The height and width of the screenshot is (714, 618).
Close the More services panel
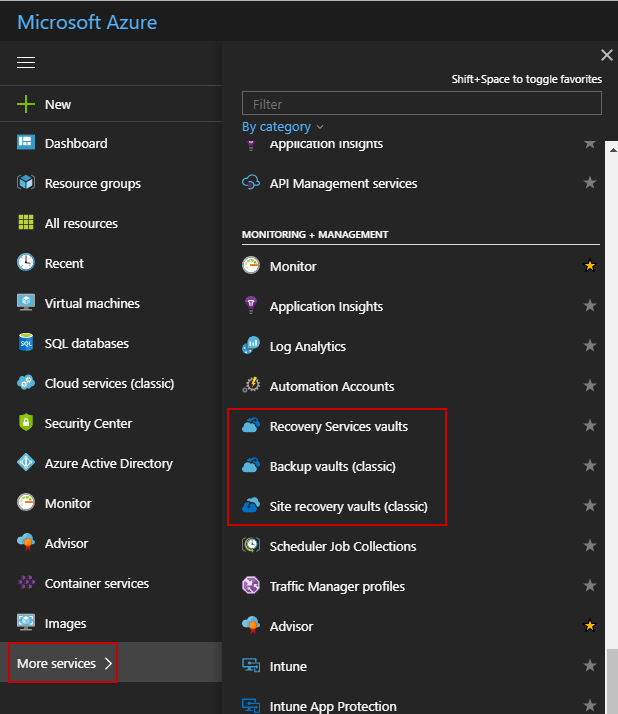607,55
